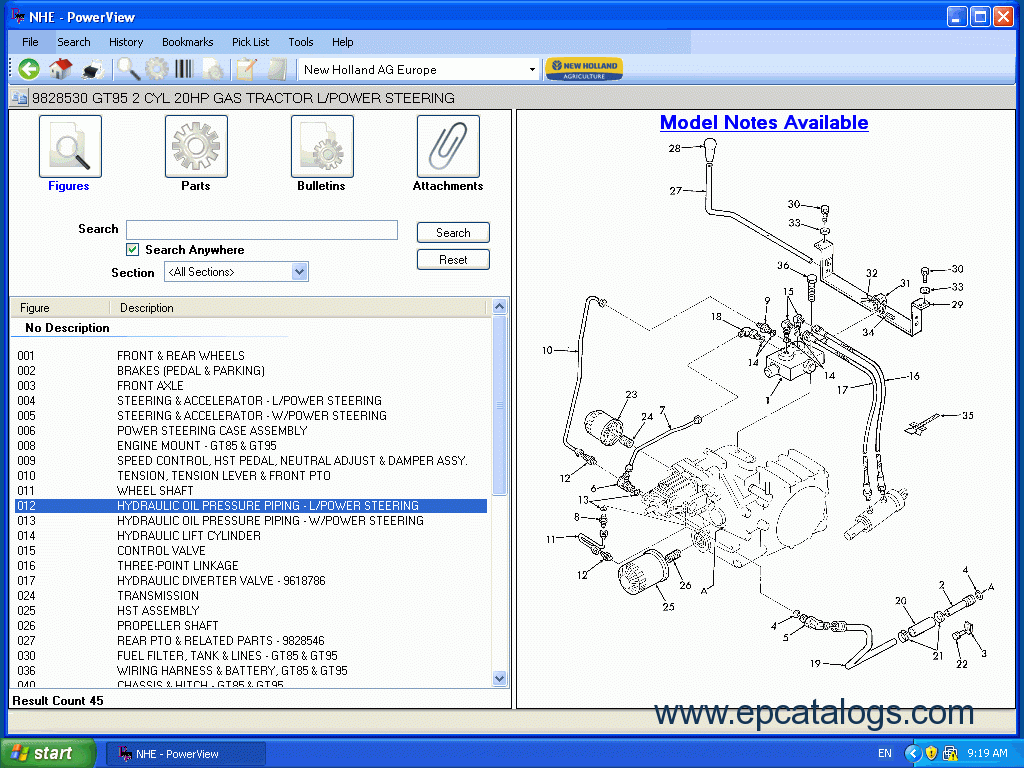Select figure 014 Hydraulic Lift Cylinder

tap(189, 536)
